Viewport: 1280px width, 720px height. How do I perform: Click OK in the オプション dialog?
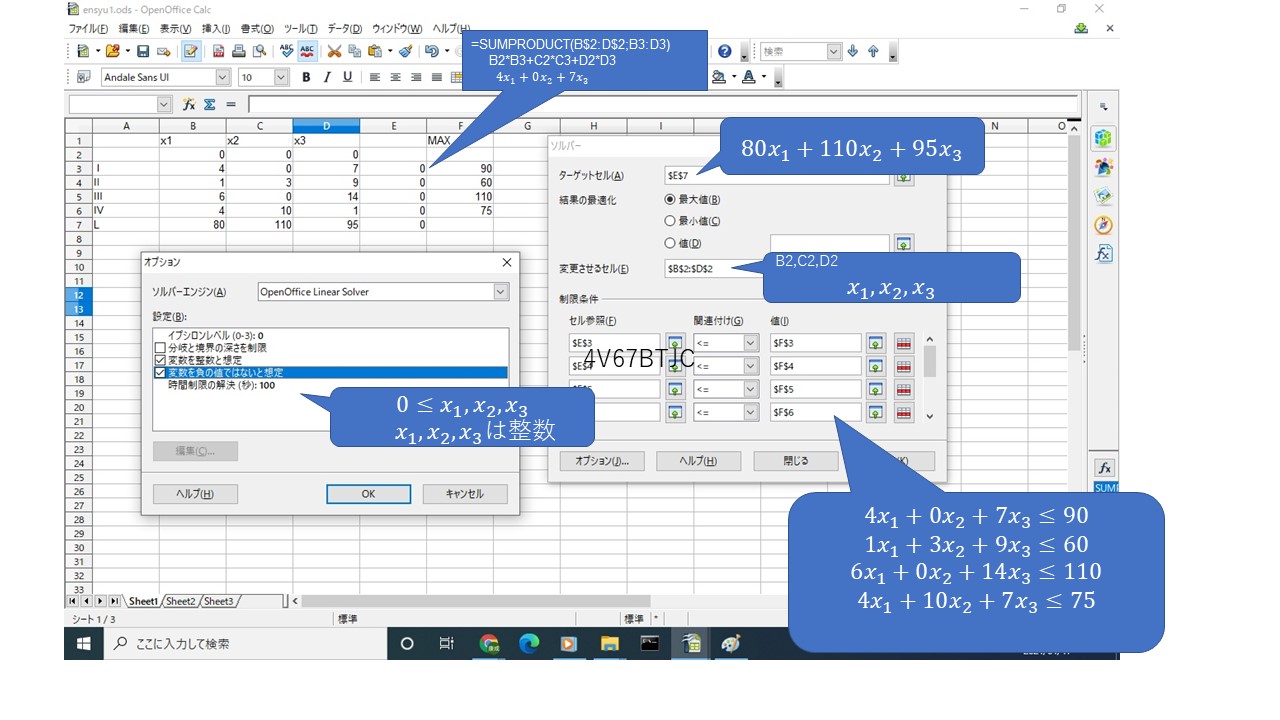(368, 494)
